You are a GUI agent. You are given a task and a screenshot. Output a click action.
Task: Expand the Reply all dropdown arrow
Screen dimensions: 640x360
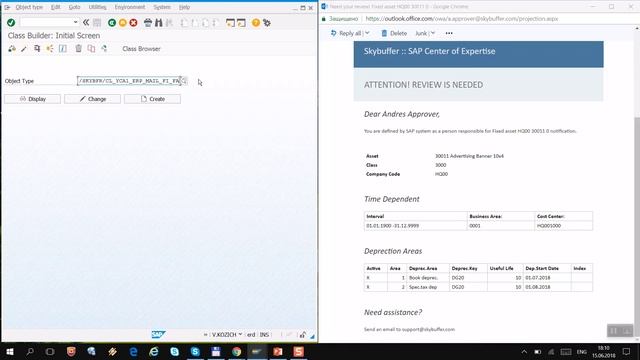point(367,33)
